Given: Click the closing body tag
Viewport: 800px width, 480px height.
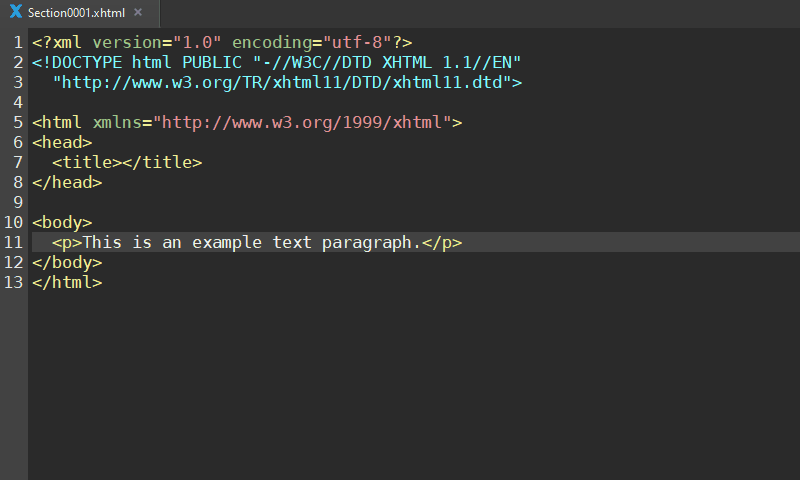Looking at the screenshot, I should tap(67, 262).
